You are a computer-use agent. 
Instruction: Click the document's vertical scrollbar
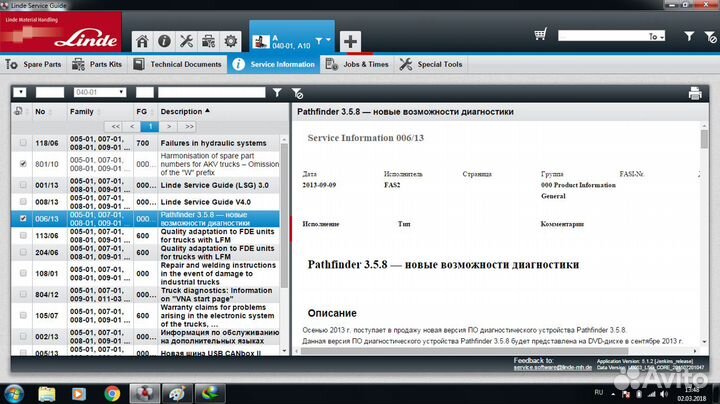click(x=704, y=139)
